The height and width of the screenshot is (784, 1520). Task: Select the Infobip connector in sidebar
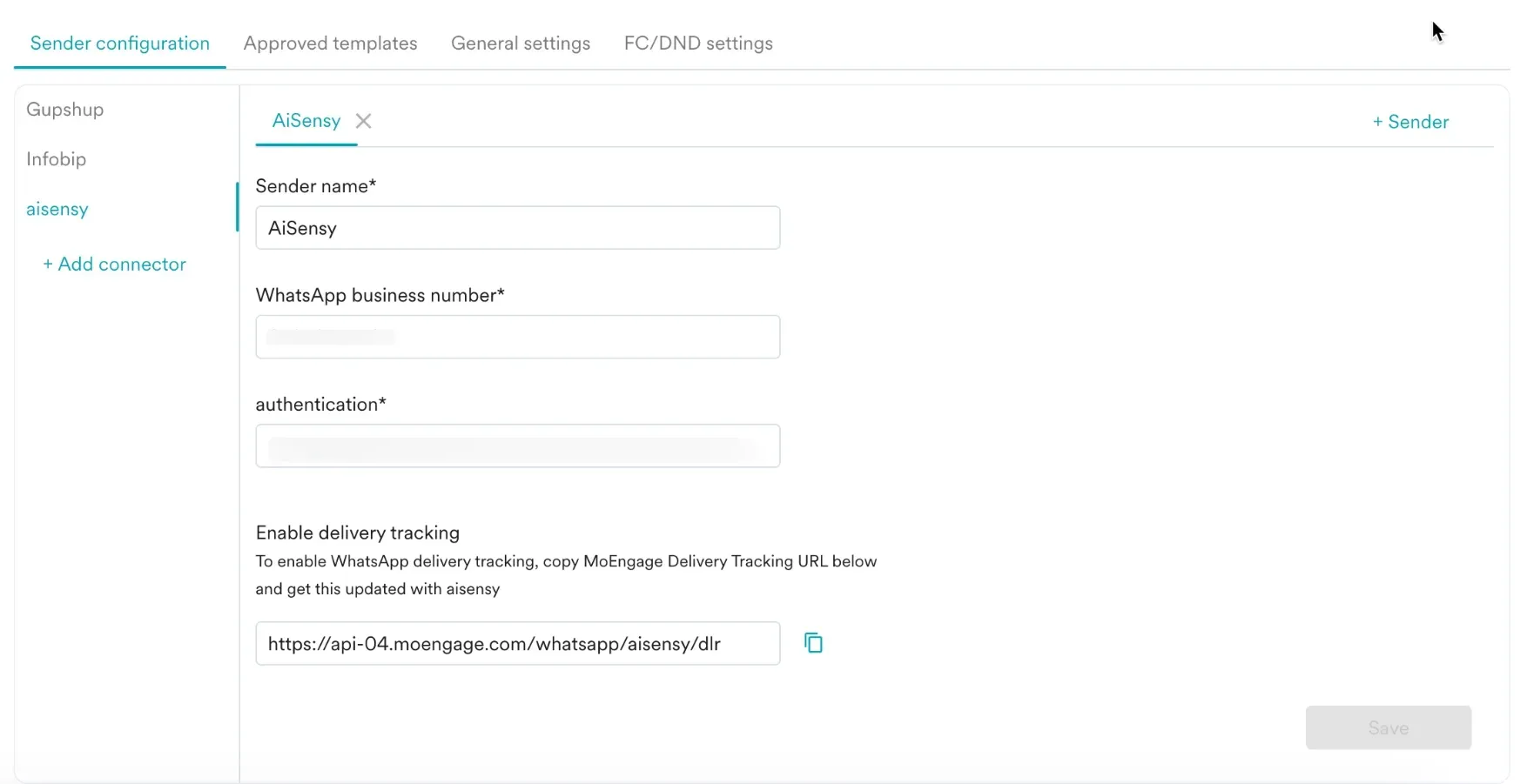pos(56,159)
